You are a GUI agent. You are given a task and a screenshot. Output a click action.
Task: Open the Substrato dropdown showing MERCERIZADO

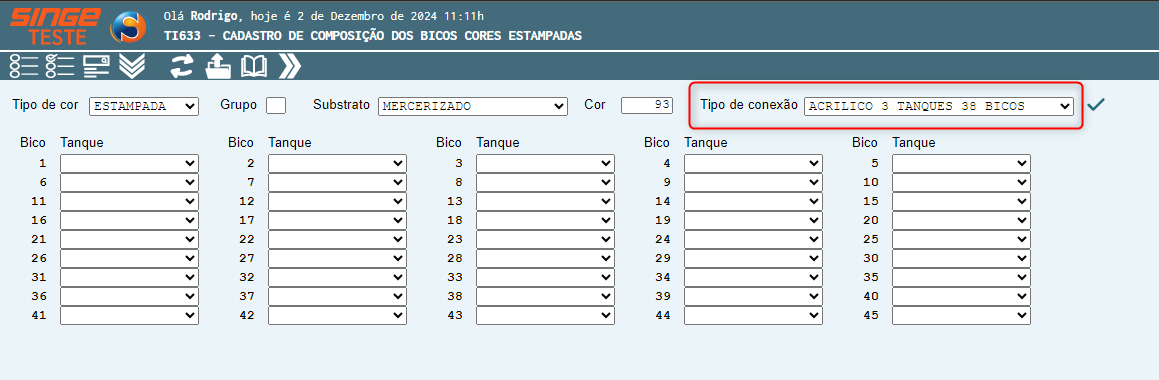pos(472,106)
